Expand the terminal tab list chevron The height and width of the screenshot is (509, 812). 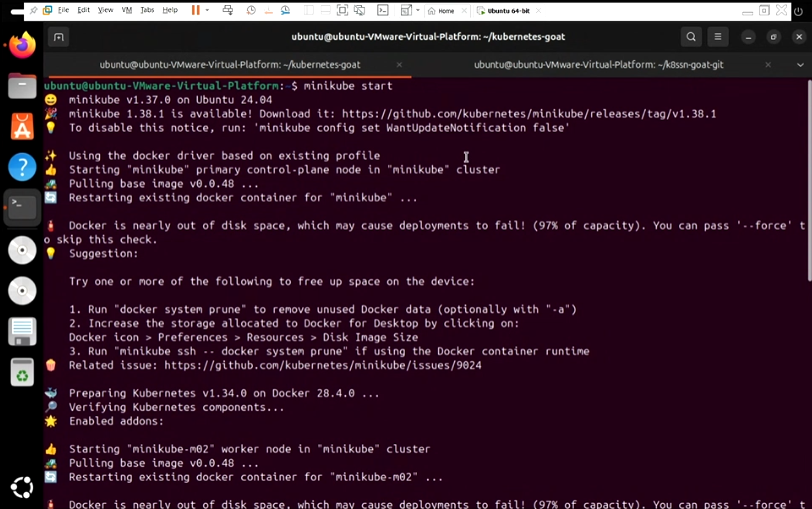[x=800, y=65]
